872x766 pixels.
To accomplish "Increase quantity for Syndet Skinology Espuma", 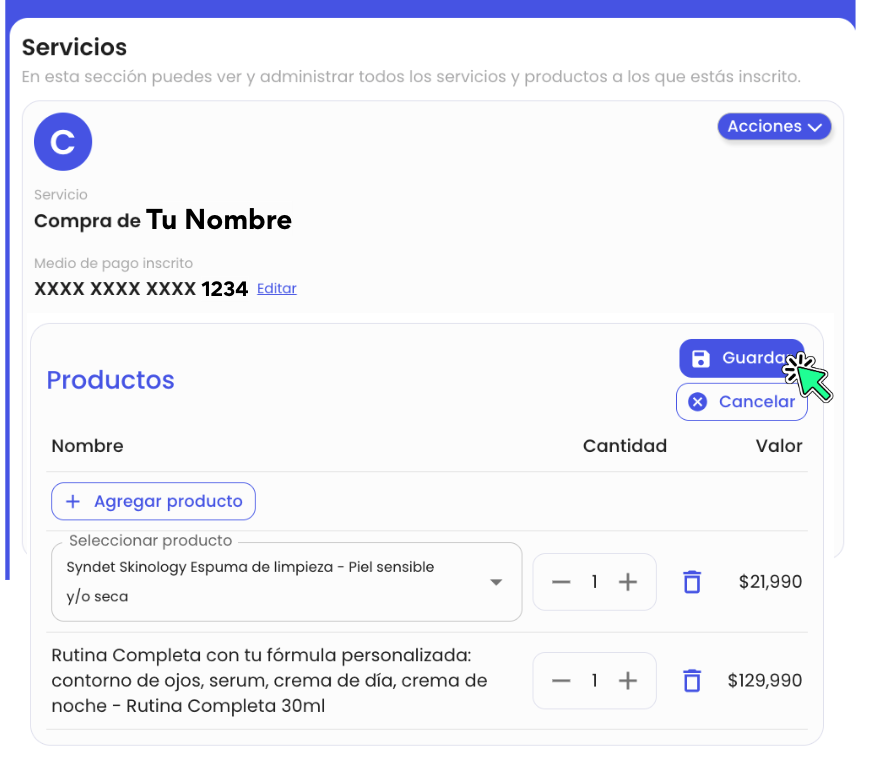I will pyautogui.click(x=628, y=582).
